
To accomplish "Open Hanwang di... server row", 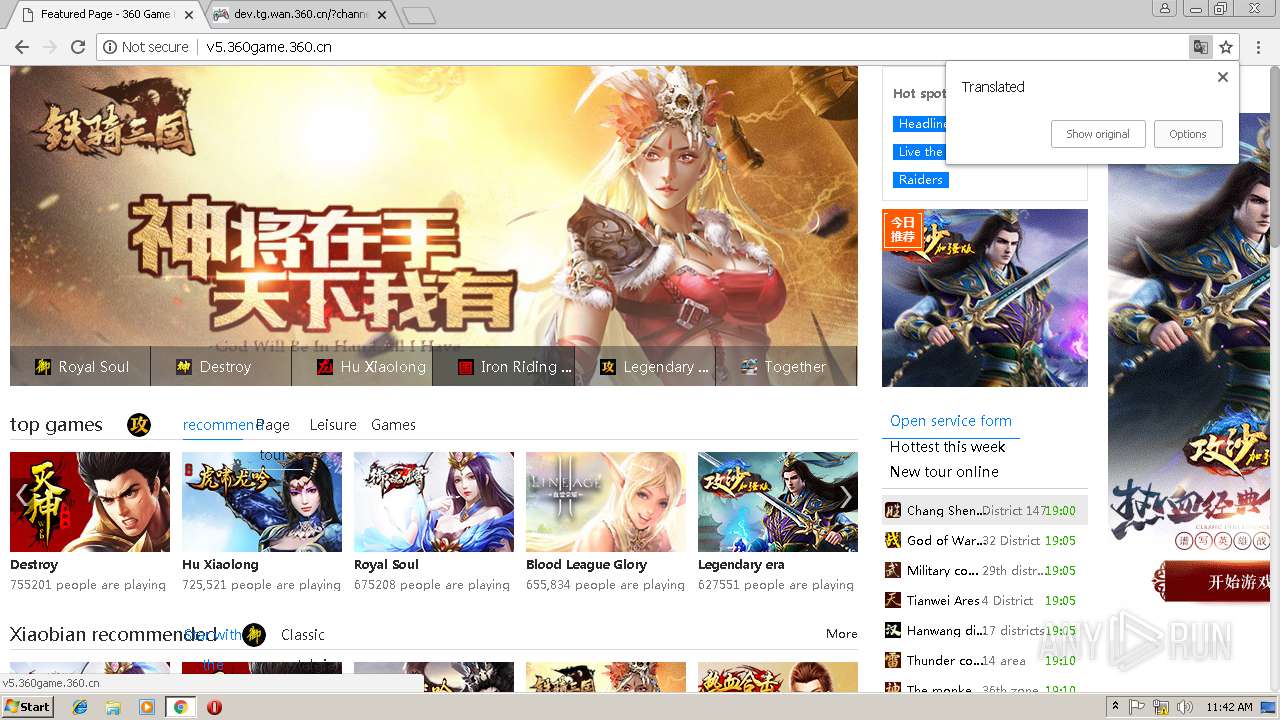I will (985, 630).
